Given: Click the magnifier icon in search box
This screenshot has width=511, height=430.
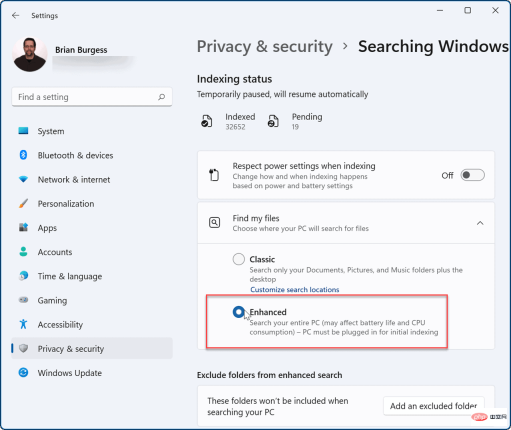Looking at the screenshot, I should 162,97.
